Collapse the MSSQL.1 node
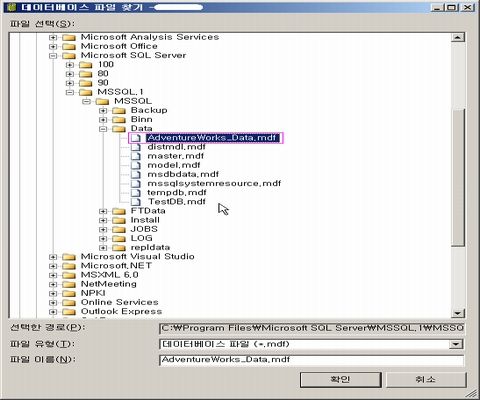This screenshot has height=400, width=480. [x=69, y=92]
